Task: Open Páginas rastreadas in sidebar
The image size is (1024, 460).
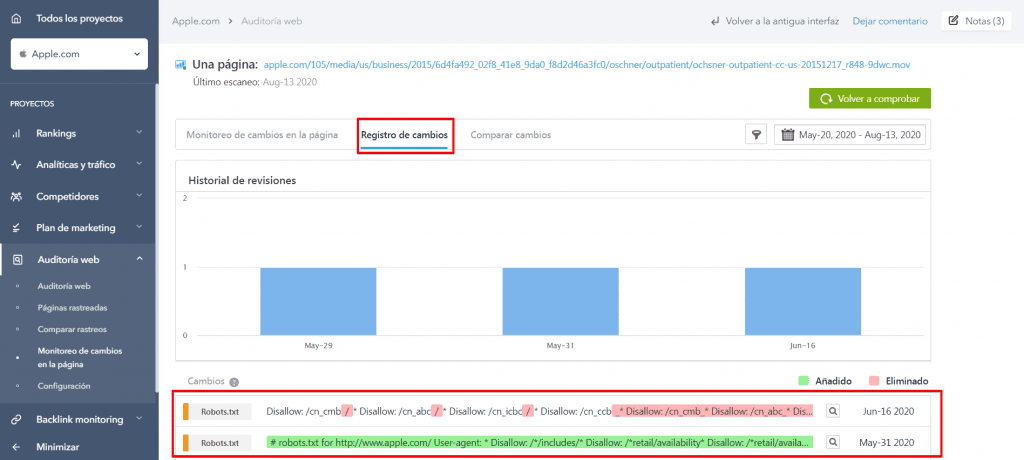Action: click(72, 307)
